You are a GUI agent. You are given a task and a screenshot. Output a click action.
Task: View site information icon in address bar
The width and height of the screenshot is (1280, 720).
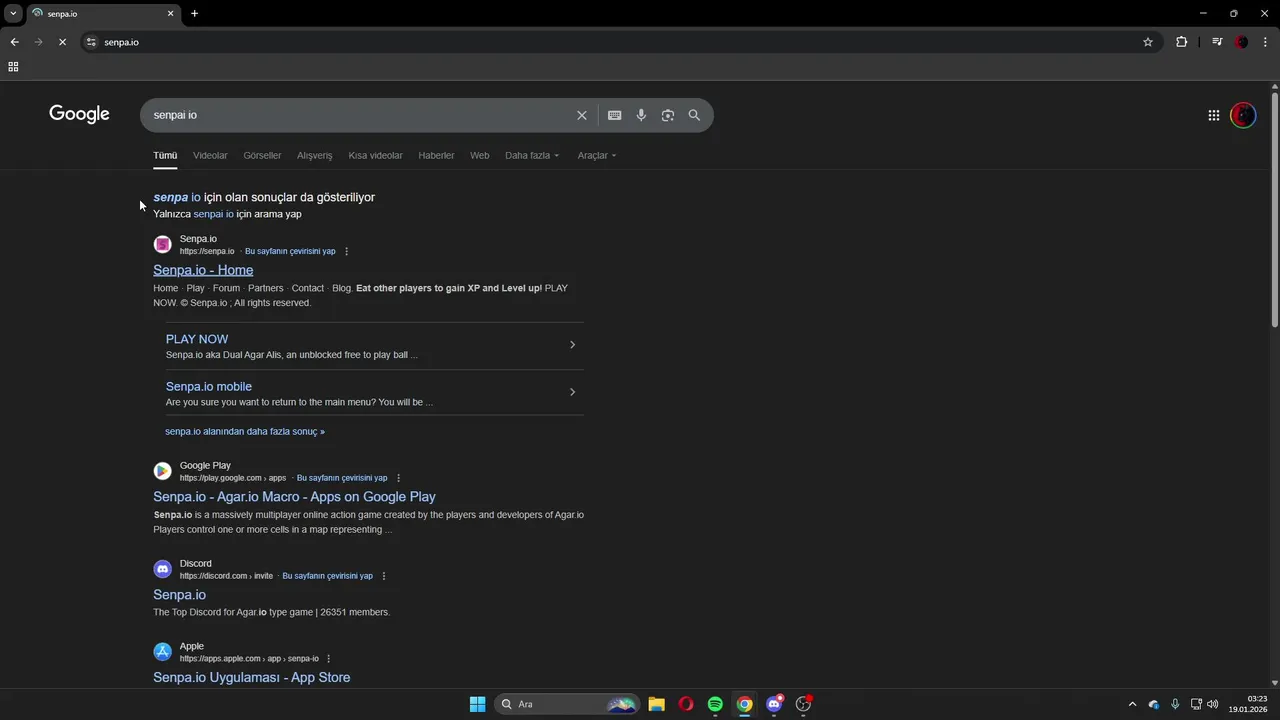(91, 42)
